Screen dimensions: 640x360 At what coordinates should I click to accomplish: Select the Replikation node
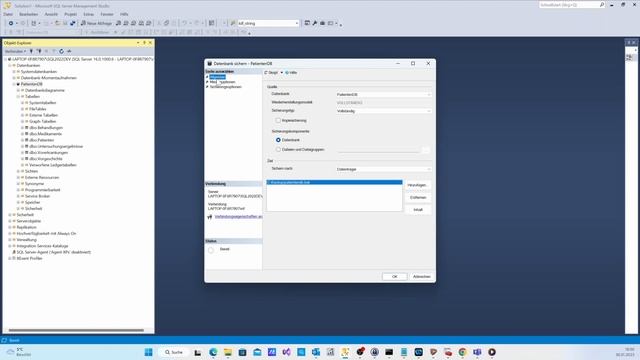pyautogui.click(x=27, y=227)
